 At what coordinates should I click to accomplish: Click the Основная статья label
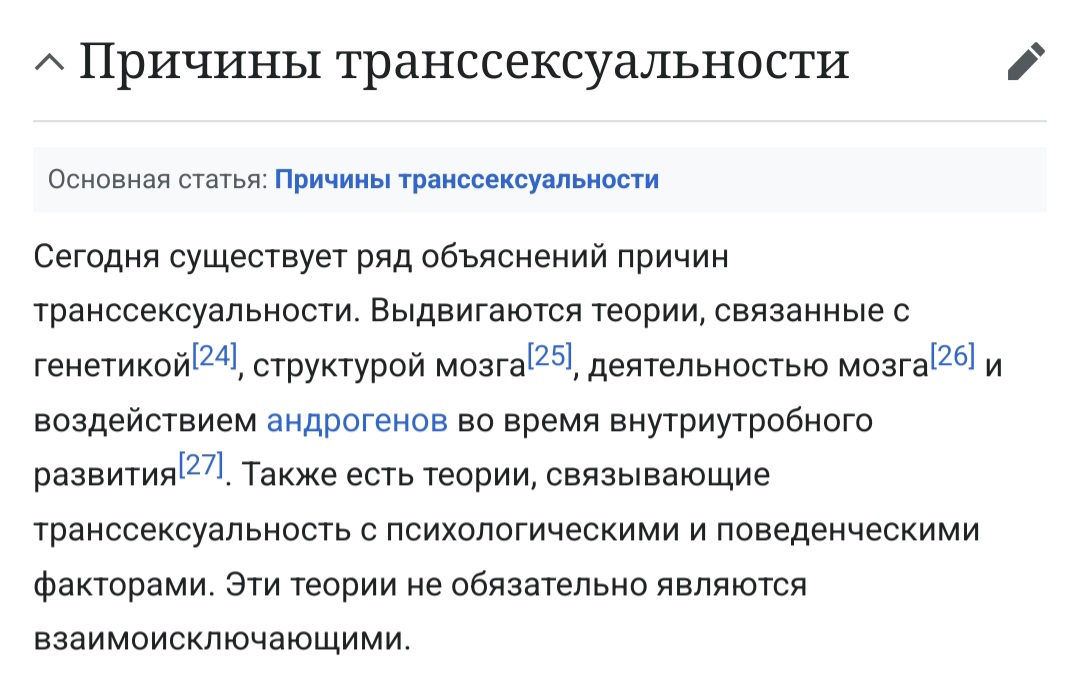pos(158,180)
